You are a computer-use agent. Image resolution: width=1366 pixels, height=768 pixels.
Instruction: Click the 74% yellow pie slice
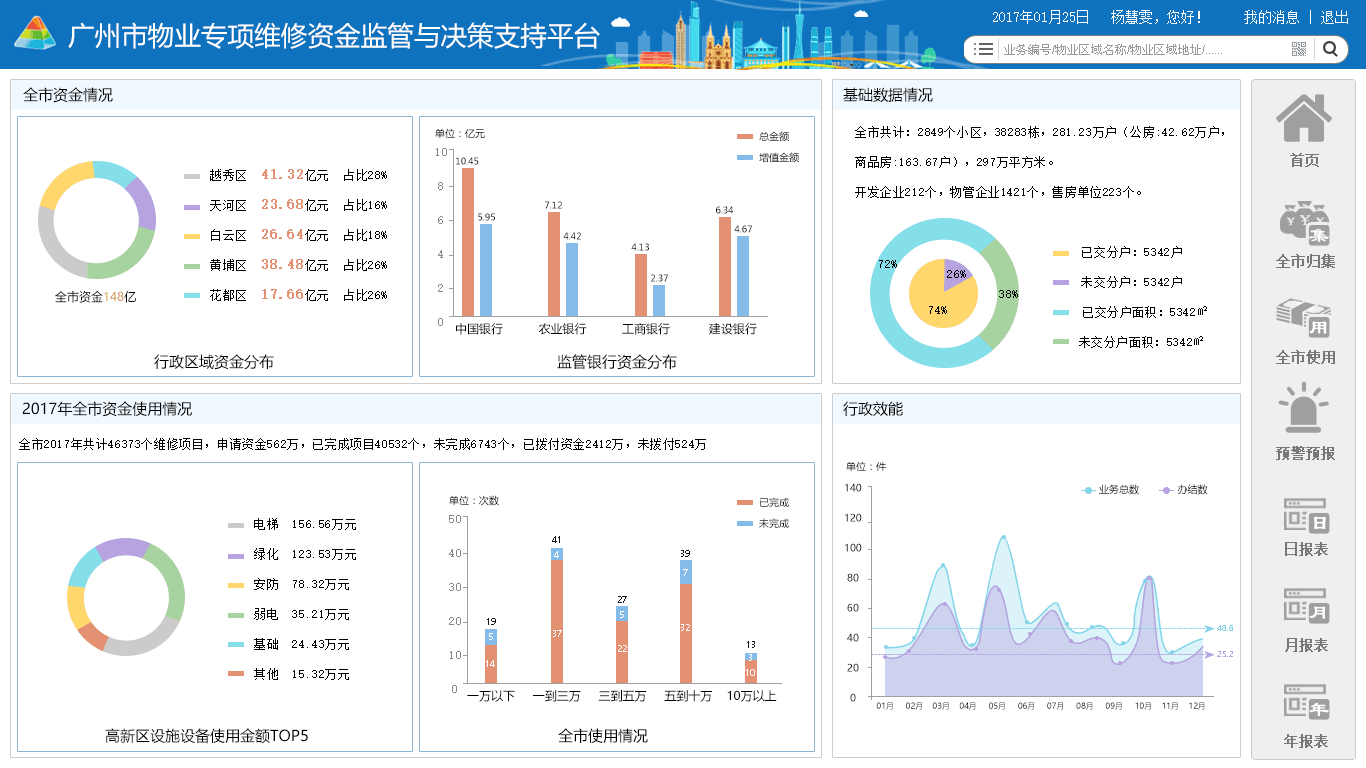[937, 300]
